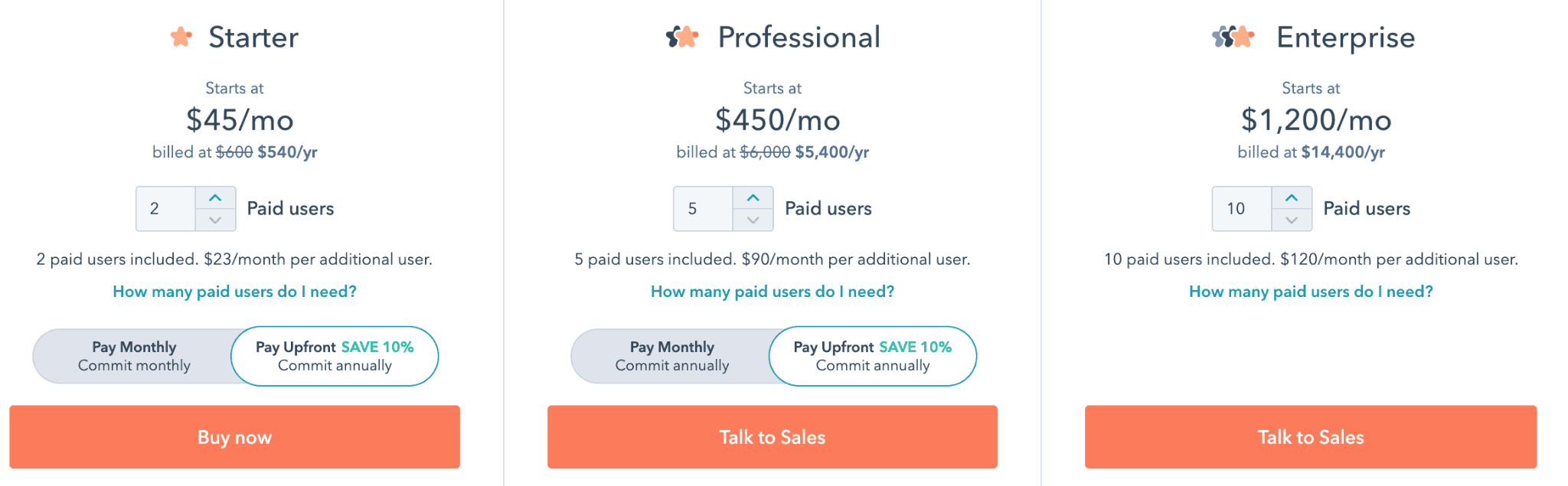Select Pay Upfront for the Starter plan

tap(335, 355)
